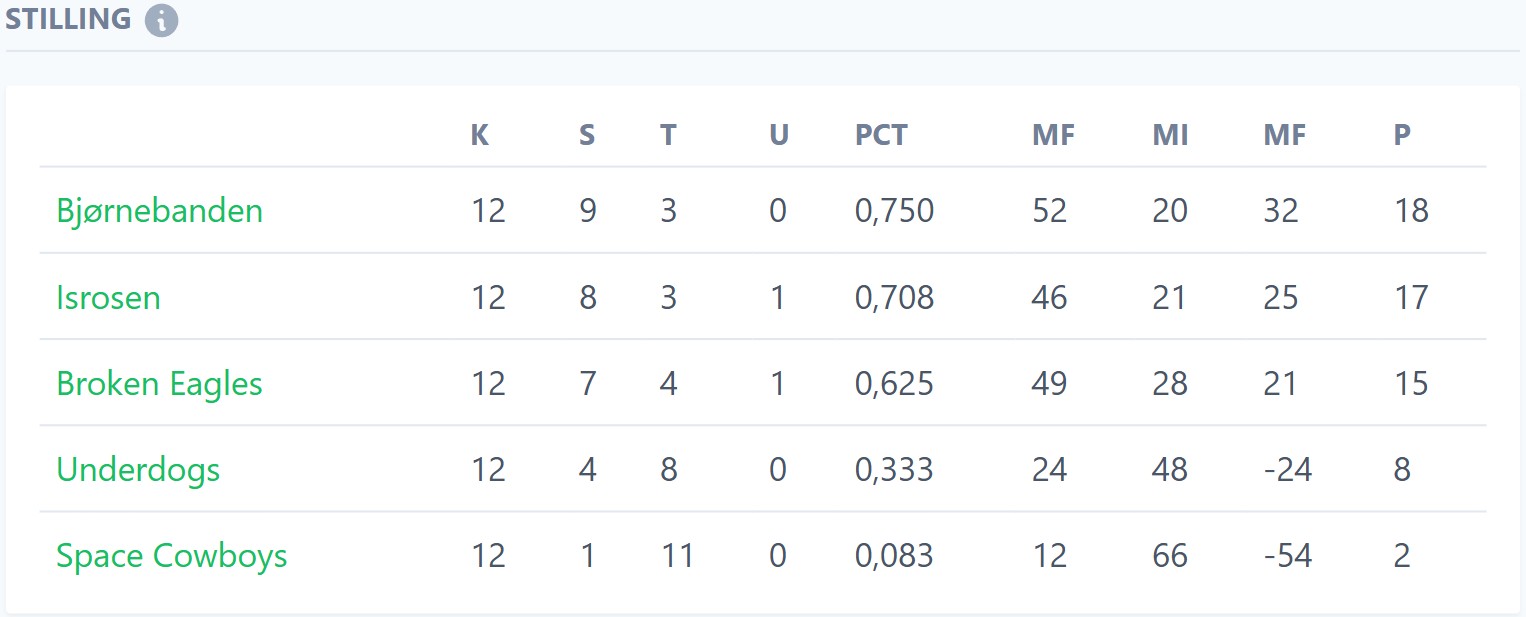Click the PCT column header
The width and height of the screenshot is (1526, 617).
[x=881, y=135]
